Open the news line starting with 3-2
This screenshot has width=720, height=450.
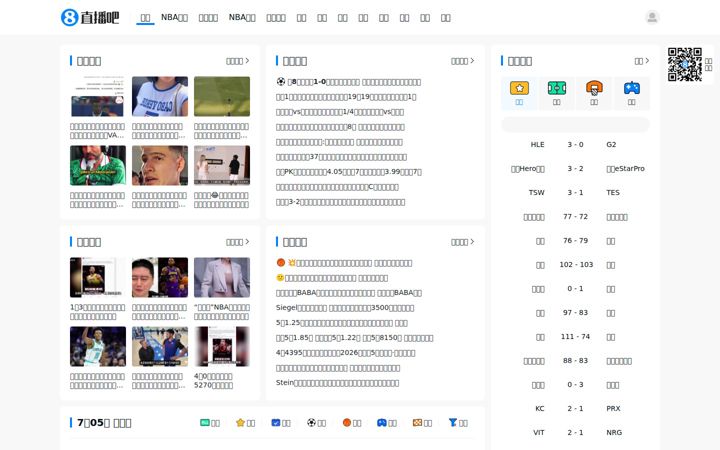click(x=341, y=202)
